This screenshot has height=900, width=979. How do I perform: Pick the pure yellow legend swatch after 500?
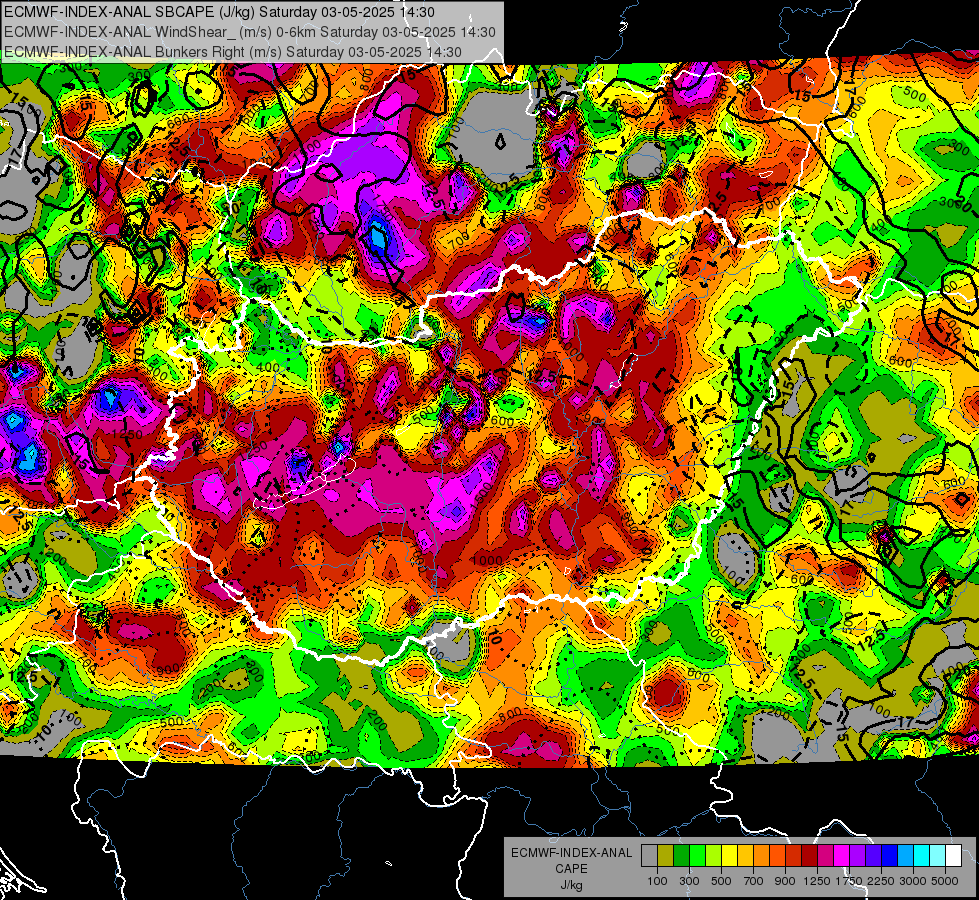click(729, 856)
